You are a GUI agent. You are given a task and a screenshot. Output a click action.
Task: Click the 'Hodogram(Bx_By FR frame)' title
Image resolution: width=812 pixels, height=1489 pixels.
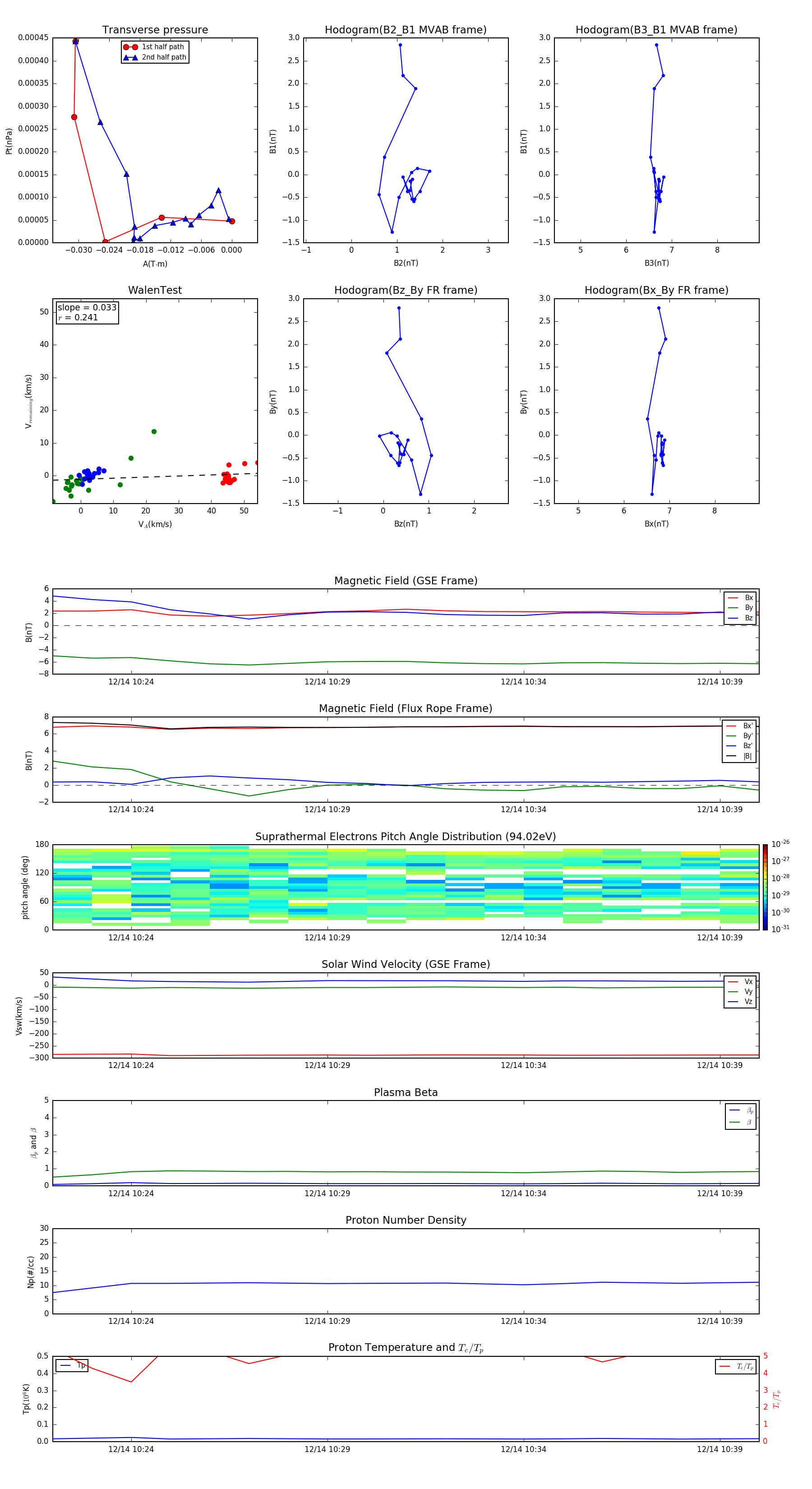pyautogui.click(x=656, y=290)
